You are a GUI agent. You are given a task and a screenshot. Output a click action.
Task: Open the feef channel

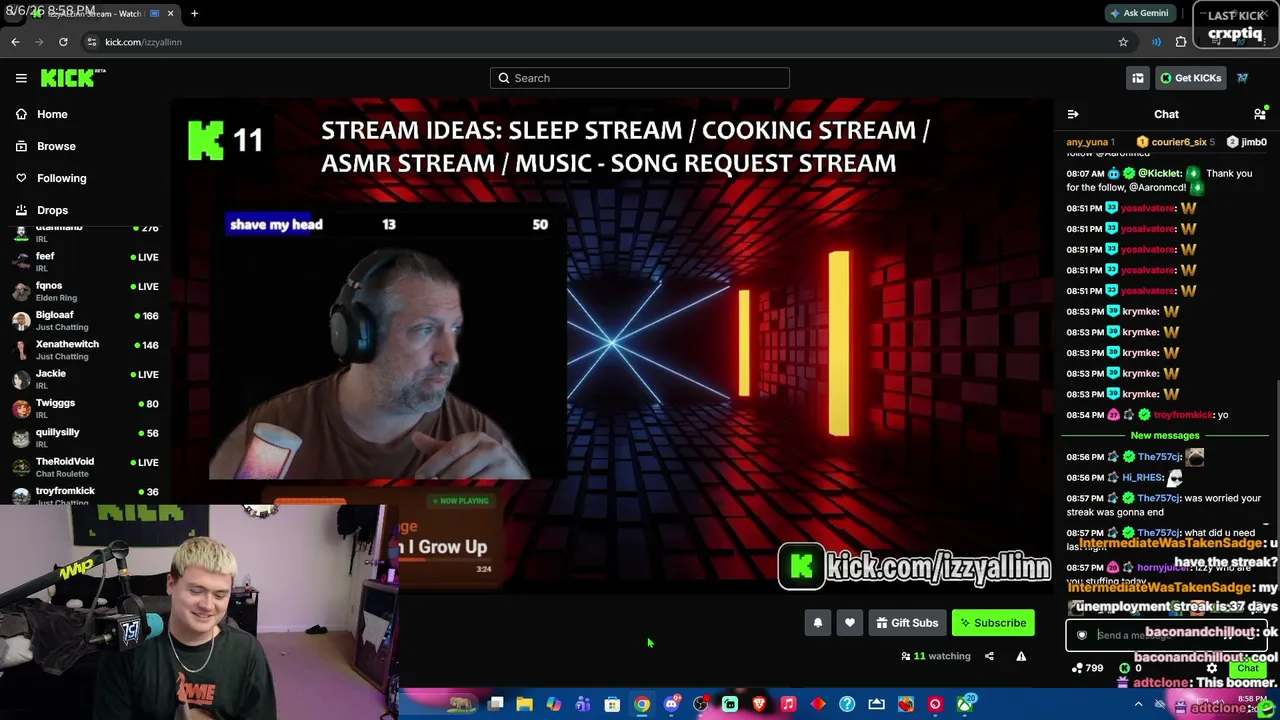[x=85, y=261]
